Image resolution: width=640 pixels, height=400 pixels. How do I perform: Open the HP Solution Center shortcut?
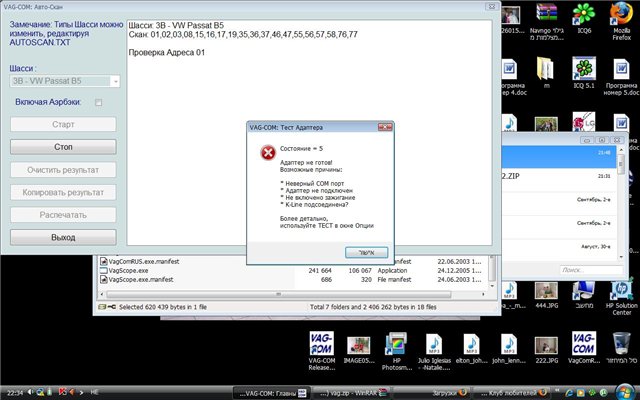point(622,298)
